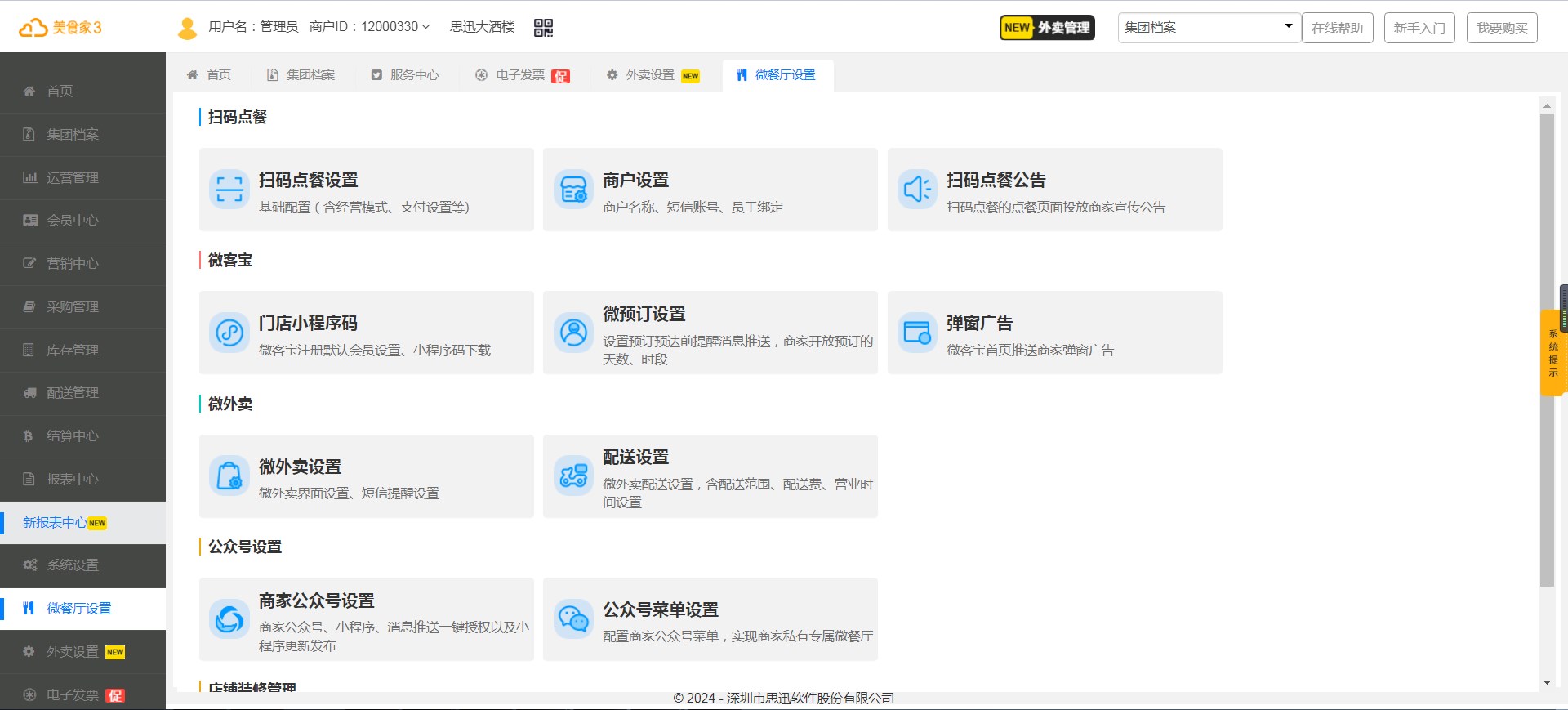Click the 在线帮助 button
Viewport: 1568px width, 710px height.
(1337, 28)
